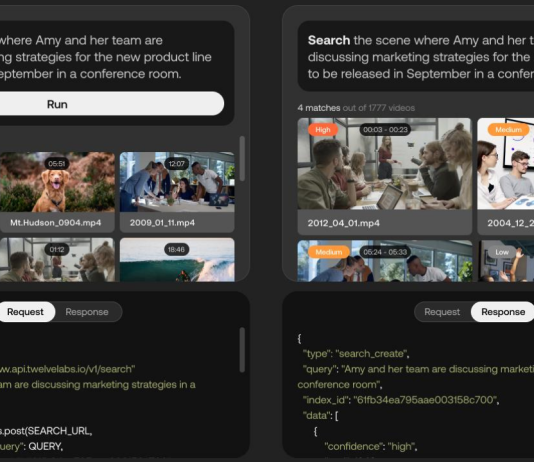The width and height of the screenshot is (534, 462).
Task: Click the 12:07 duration badge
Action: click(176, 164)
